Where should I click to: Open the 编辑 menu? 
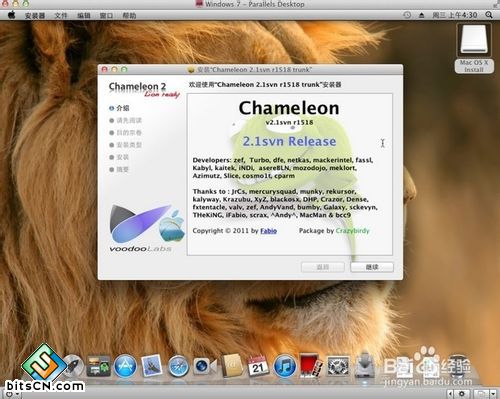84,15
